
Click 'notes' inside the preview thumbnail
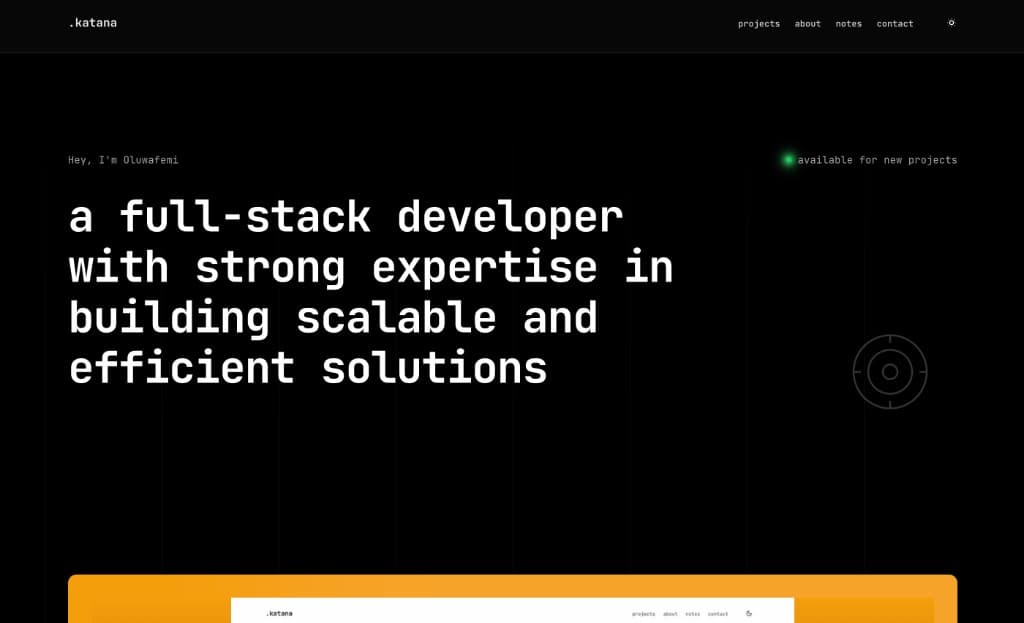point(692,614)
